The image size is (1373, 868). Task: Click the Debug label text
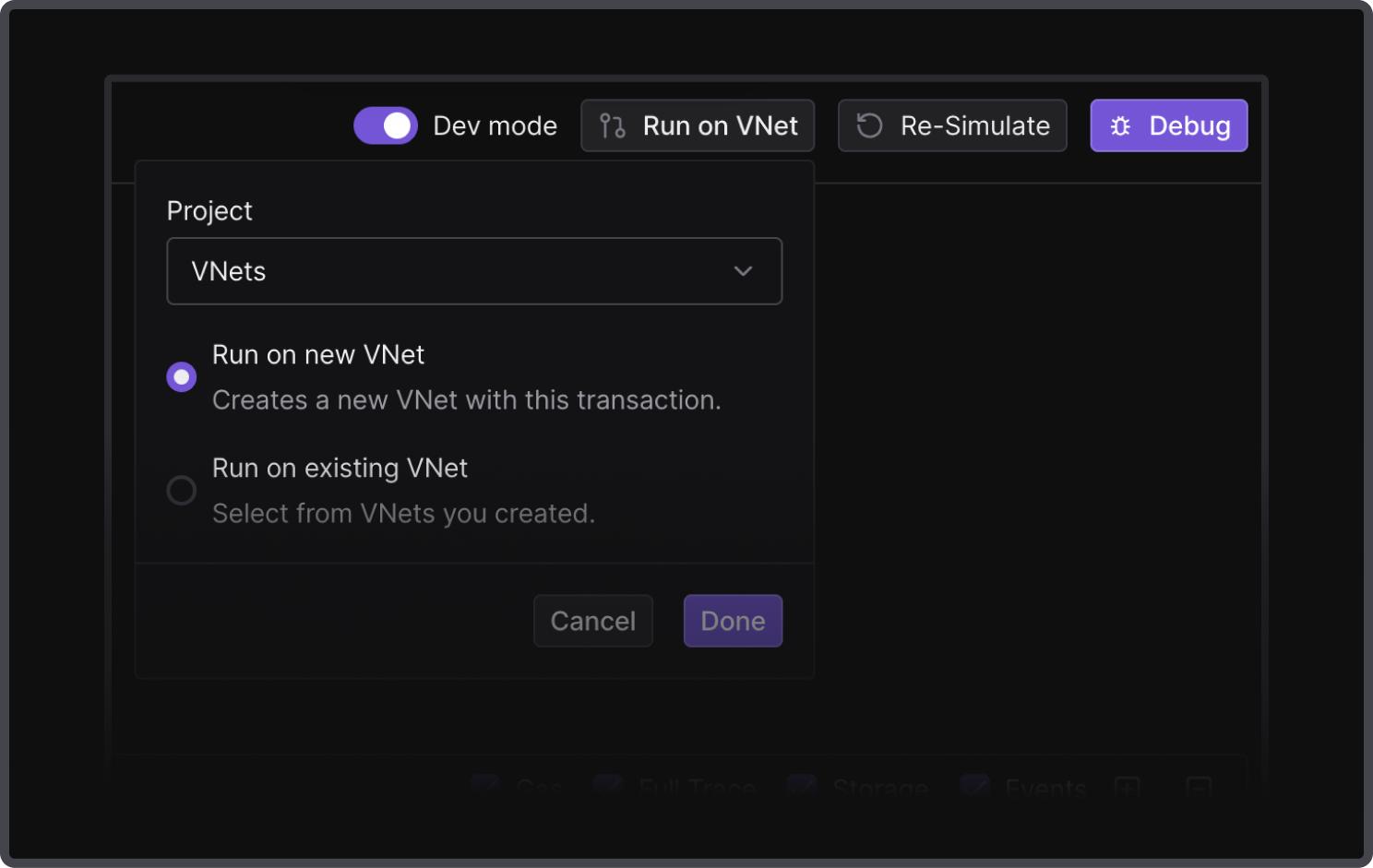(x=1189, y=125)
